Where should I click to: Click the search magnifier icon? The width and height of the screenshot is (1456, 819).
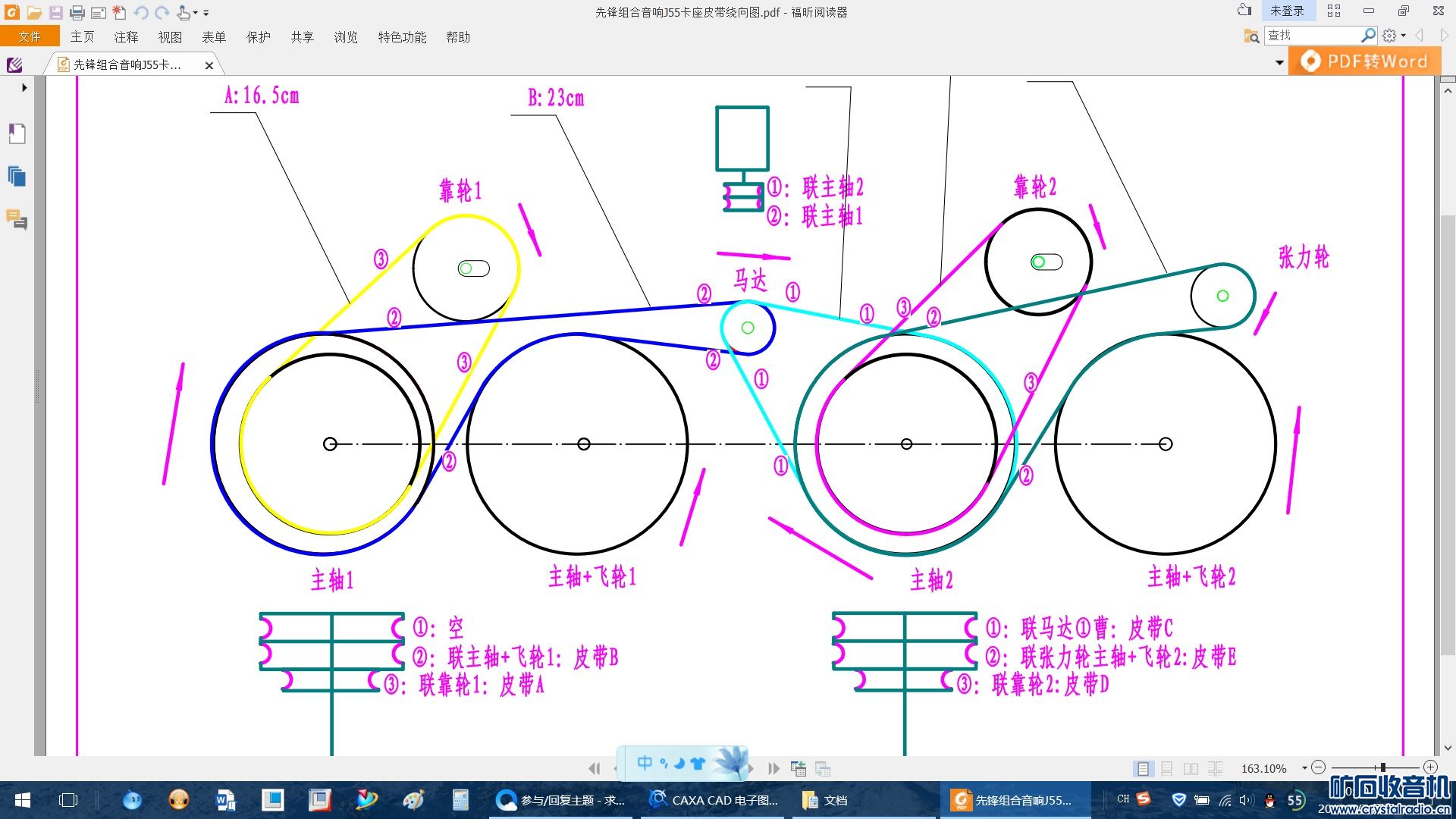1368,35
